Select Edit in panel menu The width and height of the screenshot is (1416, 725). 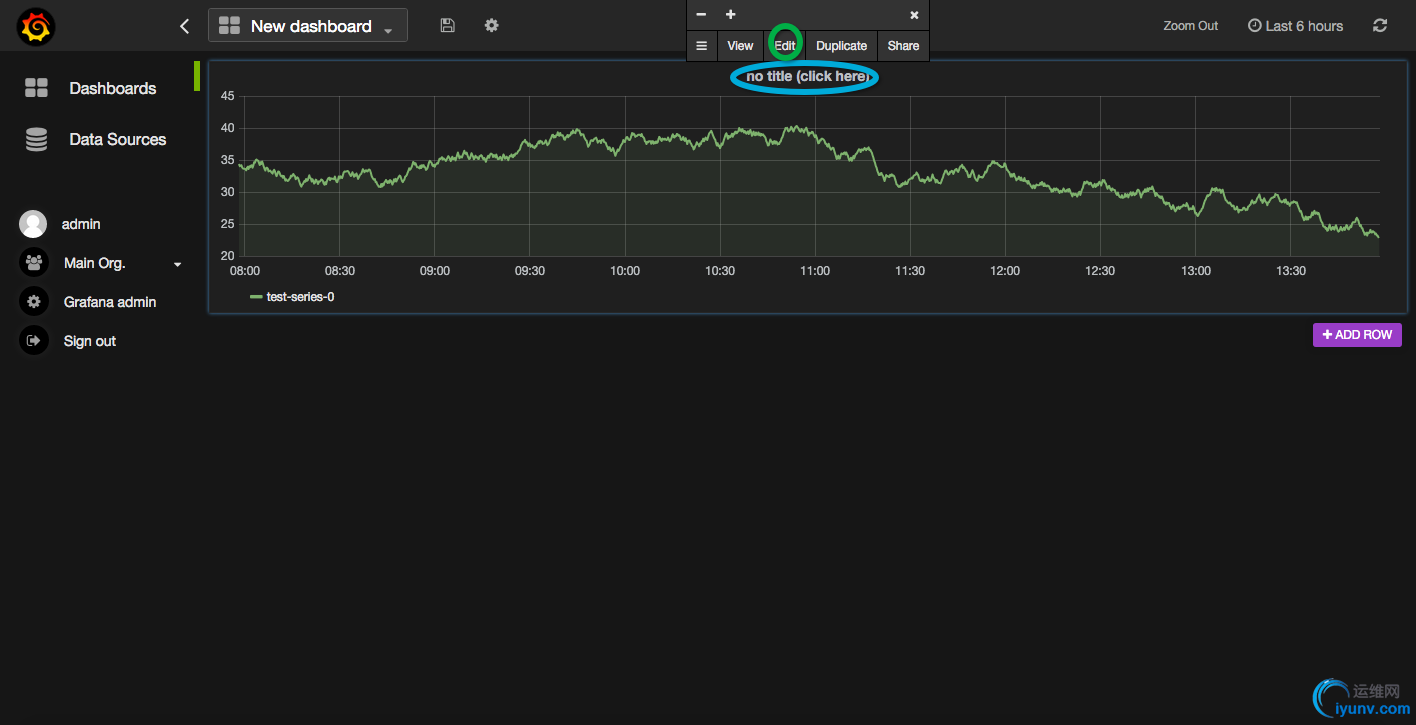(x=785, y=46)
